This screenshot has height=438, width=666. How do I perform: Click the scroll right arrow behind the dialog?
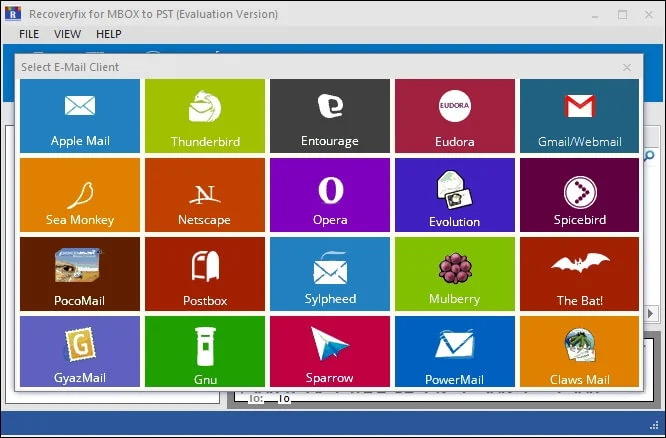650,314
